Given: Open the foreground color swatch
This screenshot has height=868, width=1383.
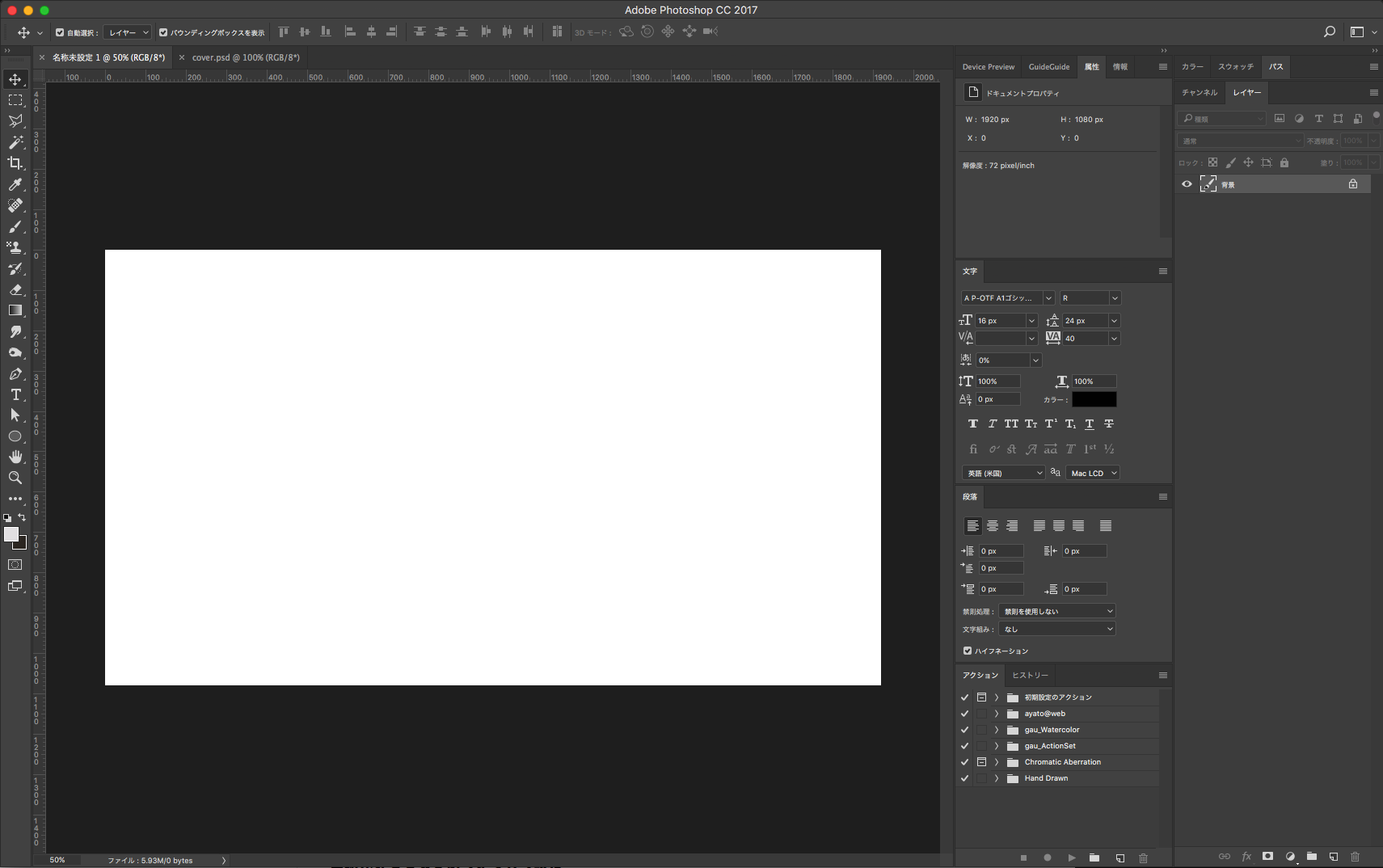Looking at the screenshot, I should (11, 534).
